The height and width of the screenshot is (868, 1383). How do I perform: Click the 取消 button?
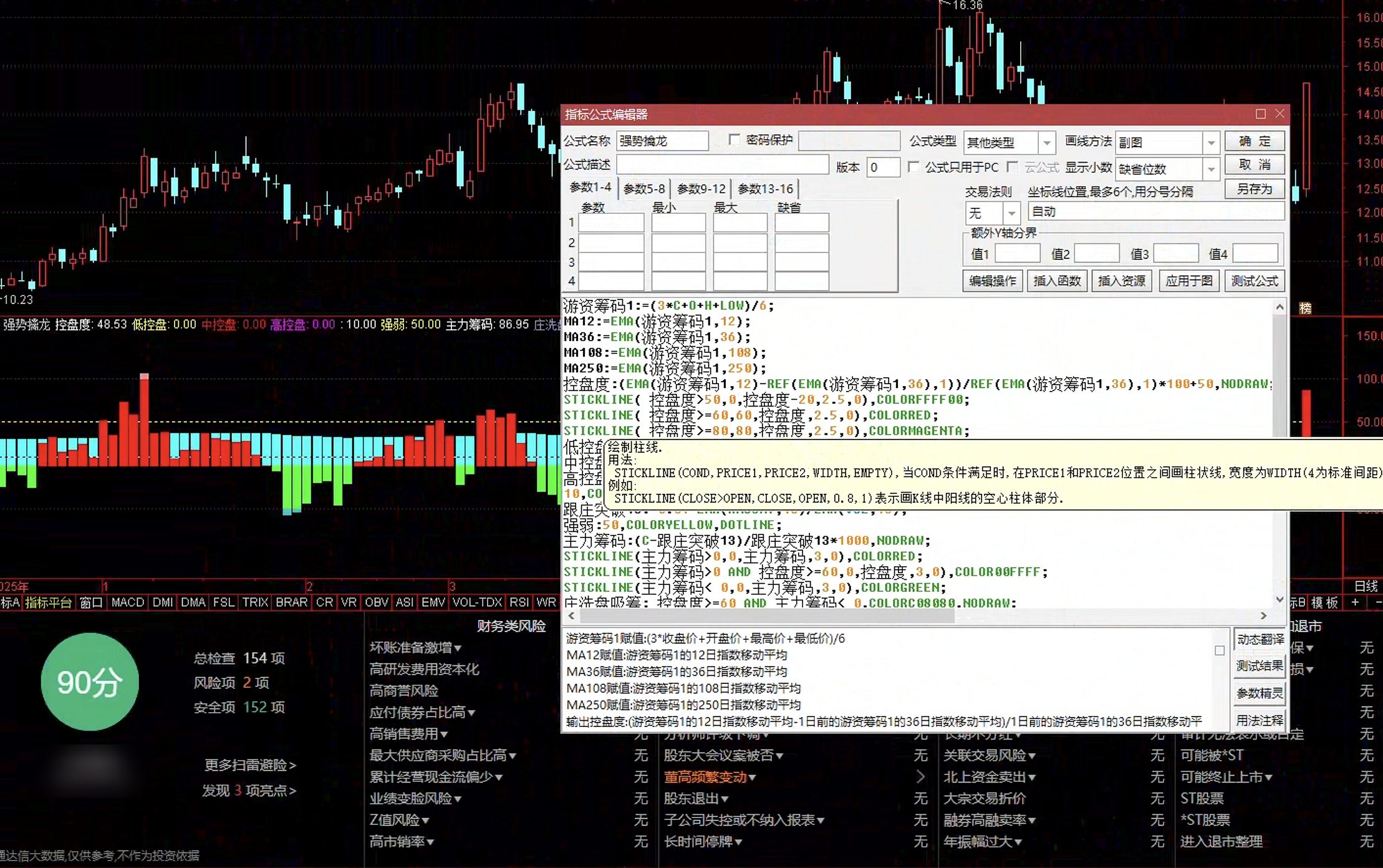(x=1255, y=165)
